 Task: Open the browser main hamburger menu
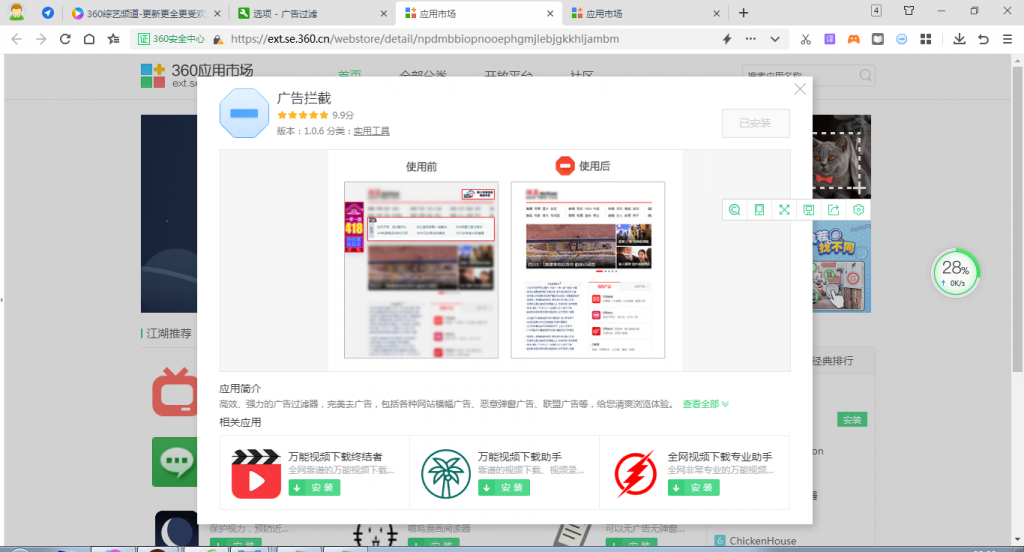tap(1008, 39)
